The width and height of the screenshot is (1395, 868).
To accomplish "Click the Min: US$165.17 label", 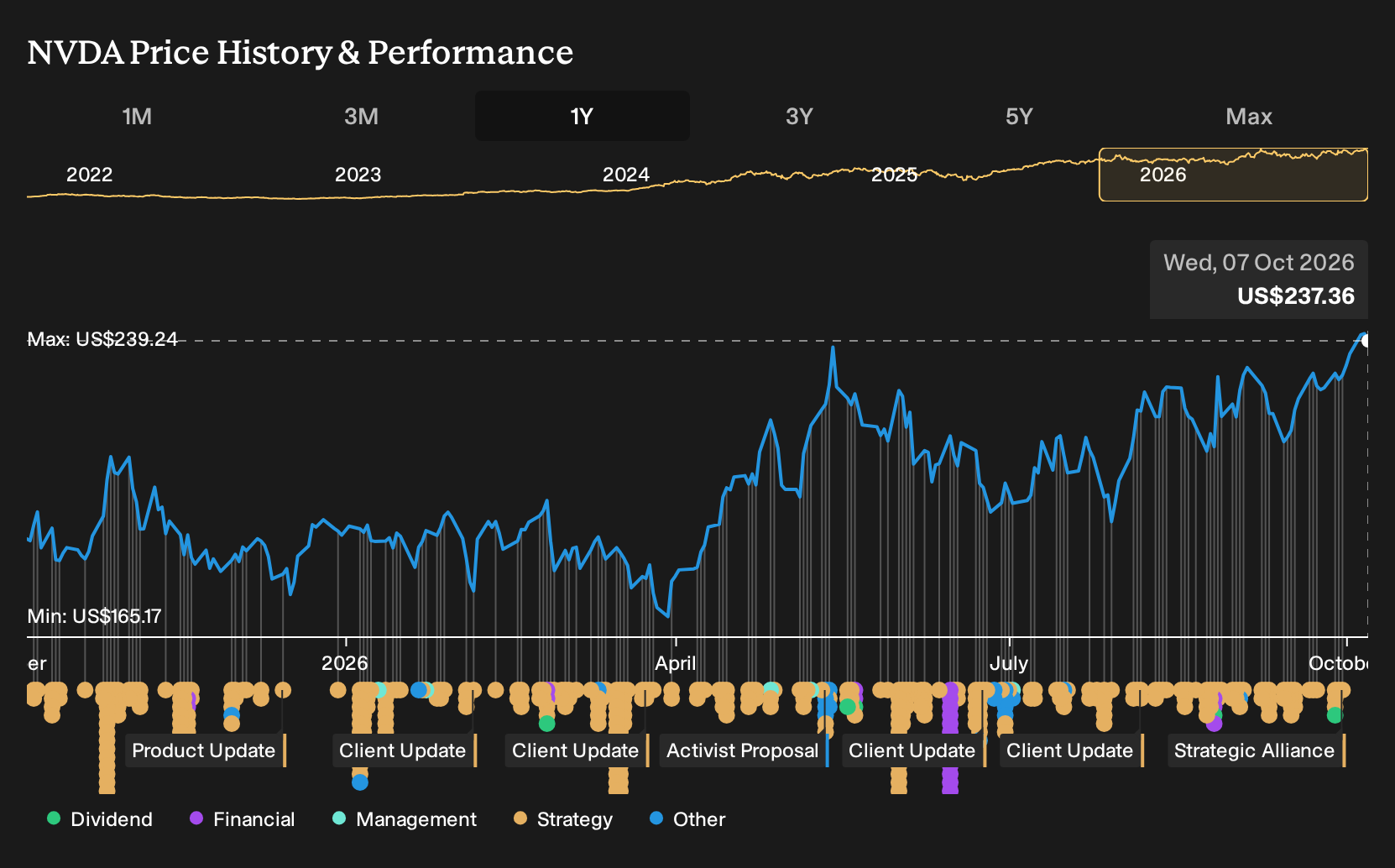I will pyautogui.click(x=94, y=616).
